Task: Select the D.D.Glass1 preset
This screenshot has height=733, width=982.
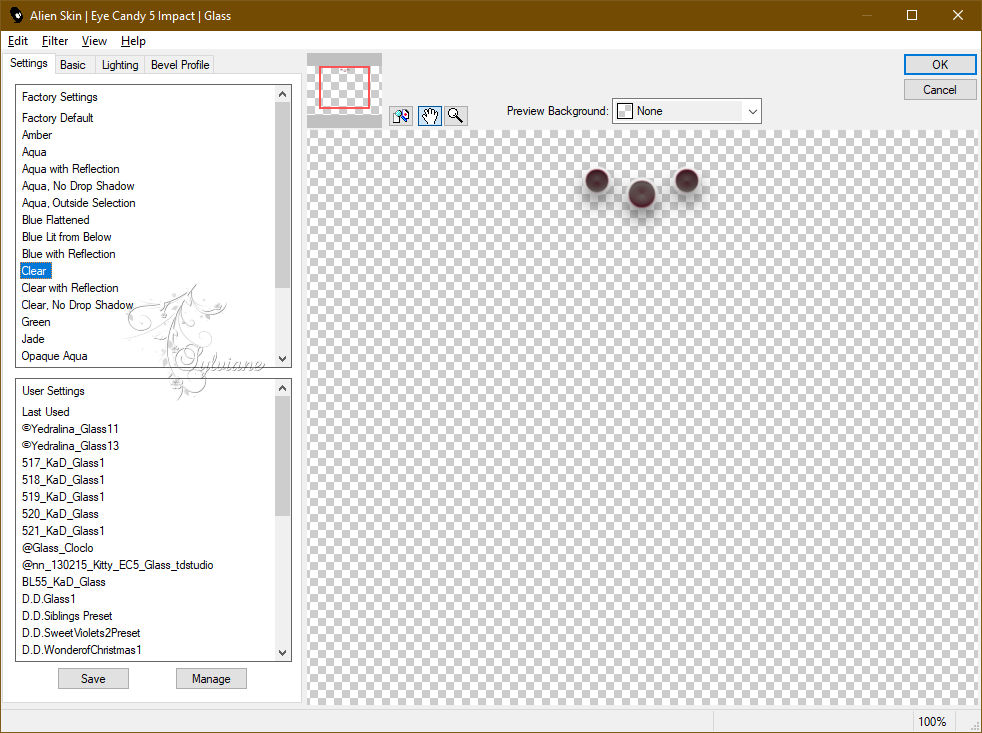Action: coord(49,598)
